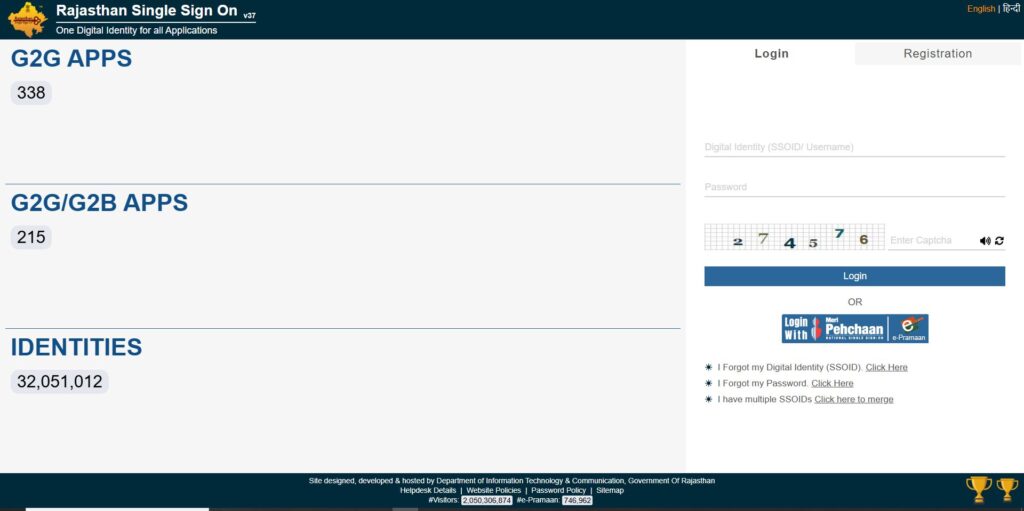The height and width of the screenshot is (511, 1024).
Task: Click the first gold trophy icon
Action: [978, 489]
